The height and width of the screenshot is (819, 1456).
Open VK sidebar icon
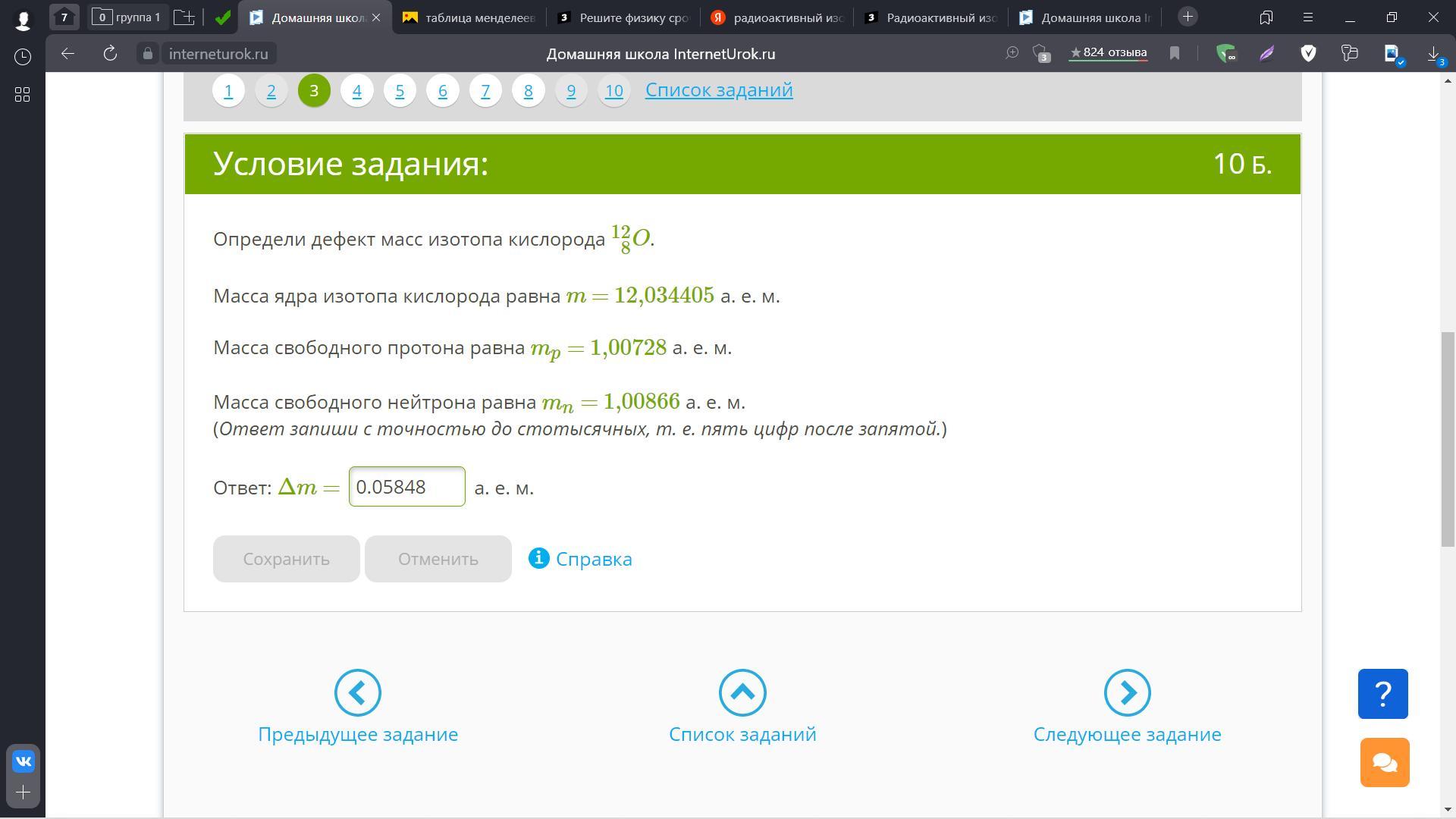[23, 761]
